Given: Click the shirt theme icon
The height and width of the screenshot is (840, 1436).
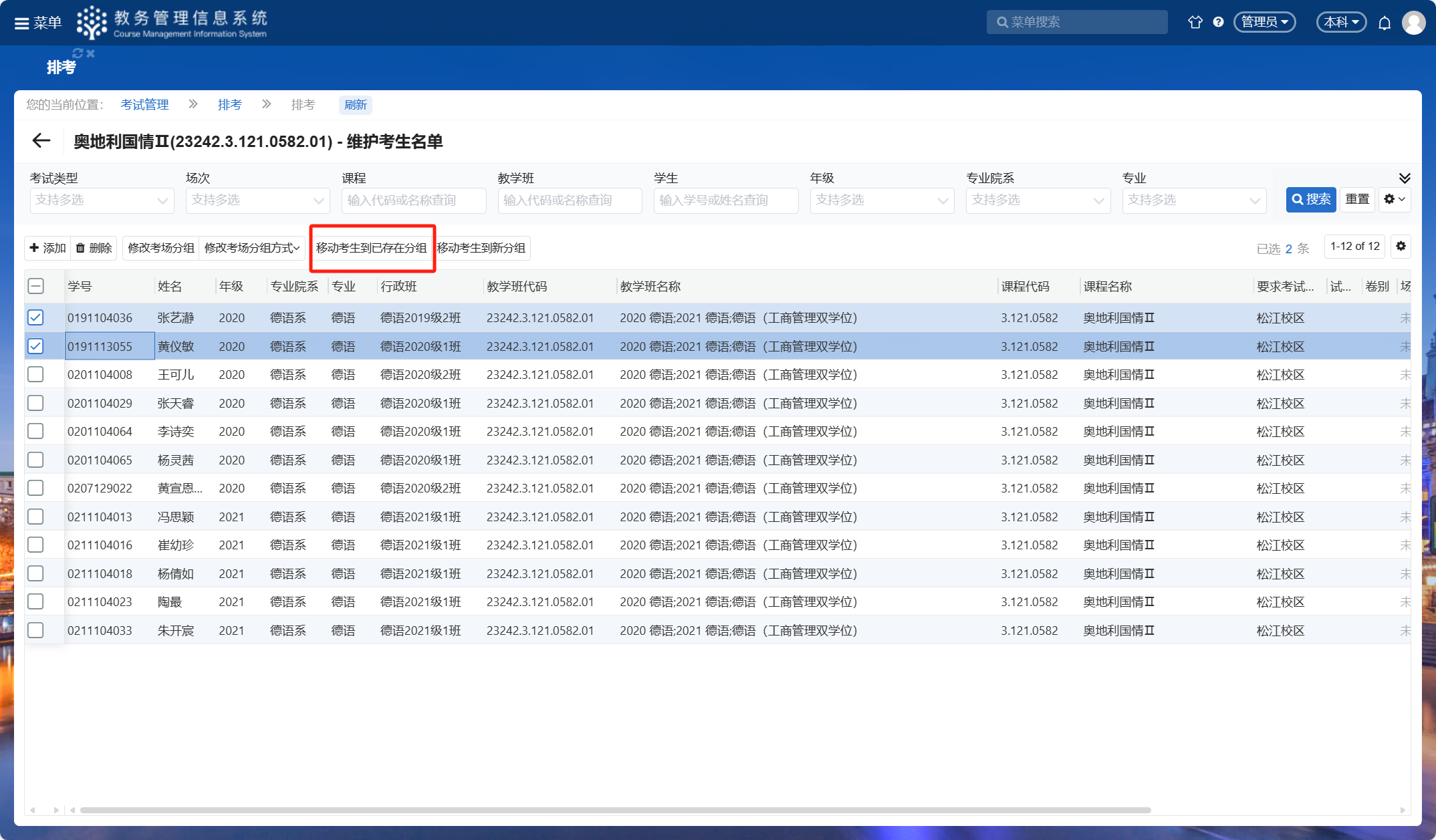Looking at the screenshot, I should click(x=1195, y=22).
